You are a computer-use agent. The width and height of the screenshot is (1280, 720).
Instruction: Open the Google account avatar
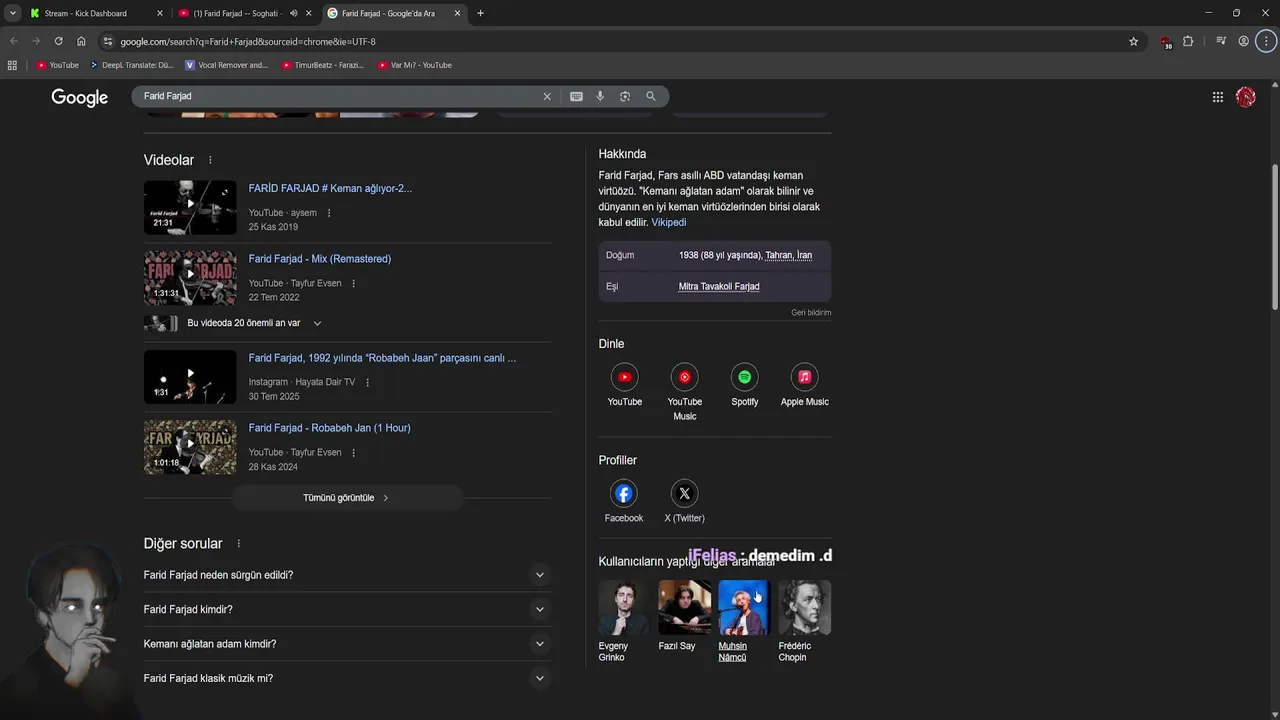1246,97
